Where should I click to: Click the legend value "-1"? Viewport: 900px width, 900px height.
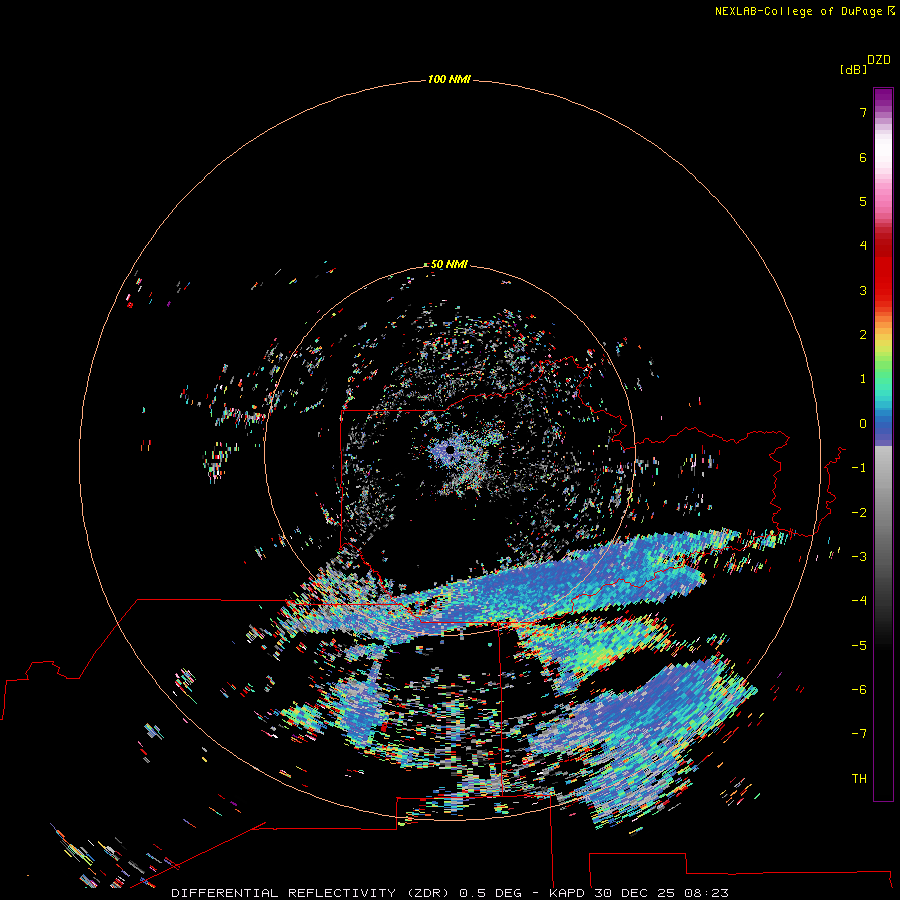click(859, 468)
